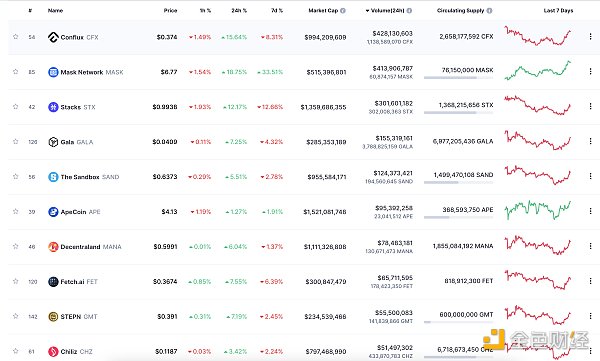This screenshot has height=361, width=600.
Task: Toggle the watchlist star for Fetch.ai
Action: pos(15,281)
